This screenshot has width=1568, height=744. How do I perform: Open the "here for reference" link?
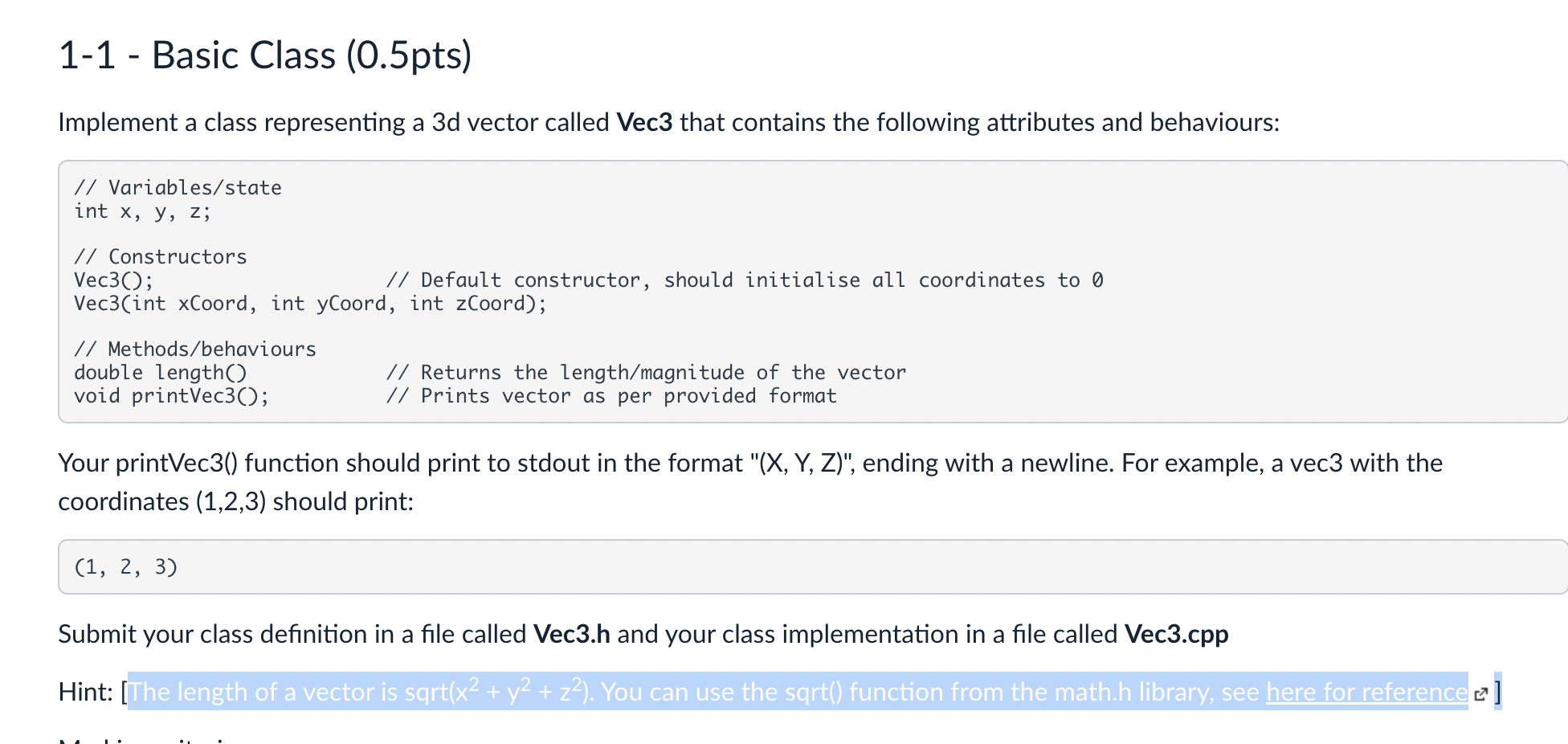pyautogui.click(x=1366, y=692)
